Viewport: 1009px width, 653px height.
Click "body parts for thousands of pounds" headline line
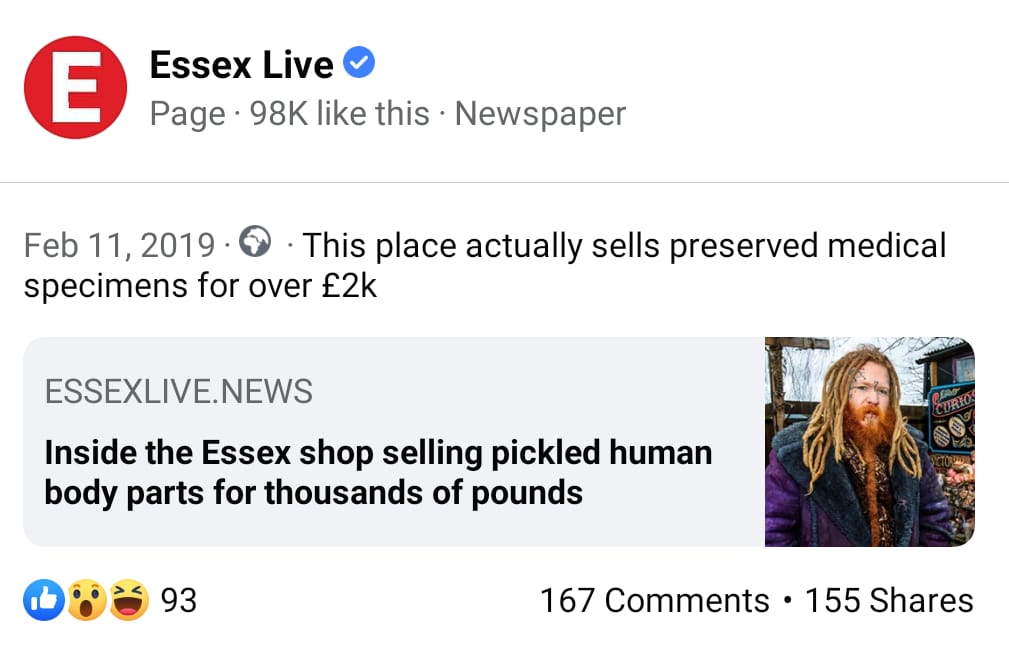pos(313,493)
